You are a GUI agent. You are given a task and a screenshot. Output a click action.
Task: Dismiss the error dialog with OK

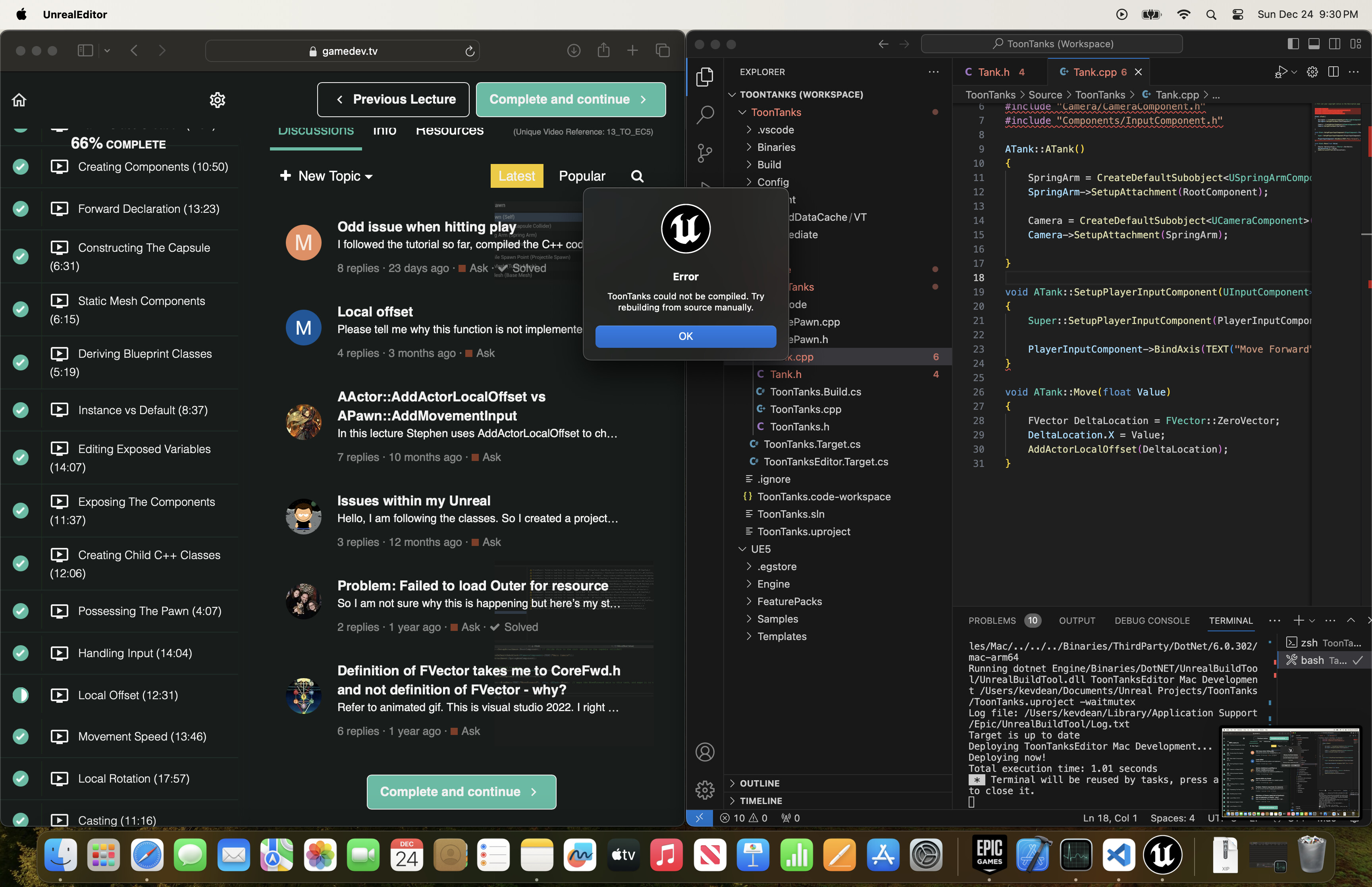pos(685,336)
